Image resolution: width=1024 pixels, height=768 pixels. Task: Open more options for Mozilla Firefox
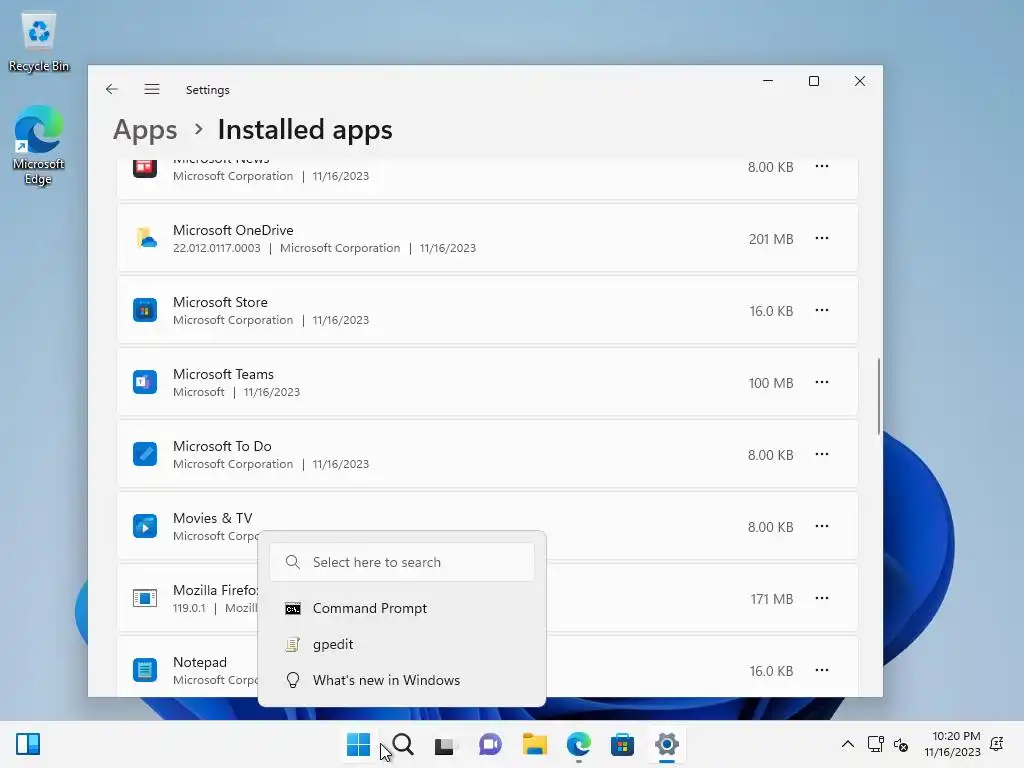click(822, 598)
